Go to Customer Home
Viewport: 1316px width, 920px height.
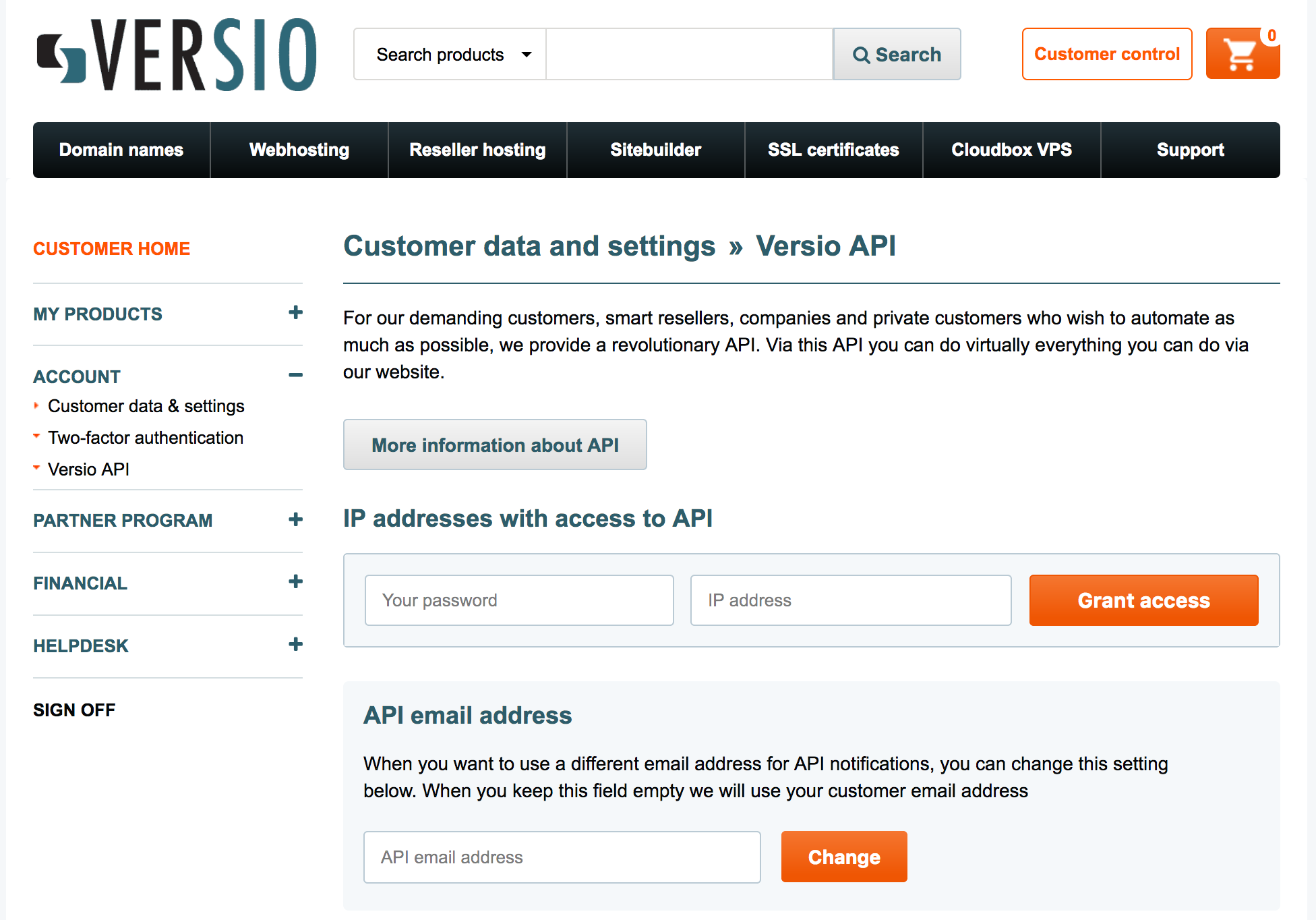click(112, 249)
